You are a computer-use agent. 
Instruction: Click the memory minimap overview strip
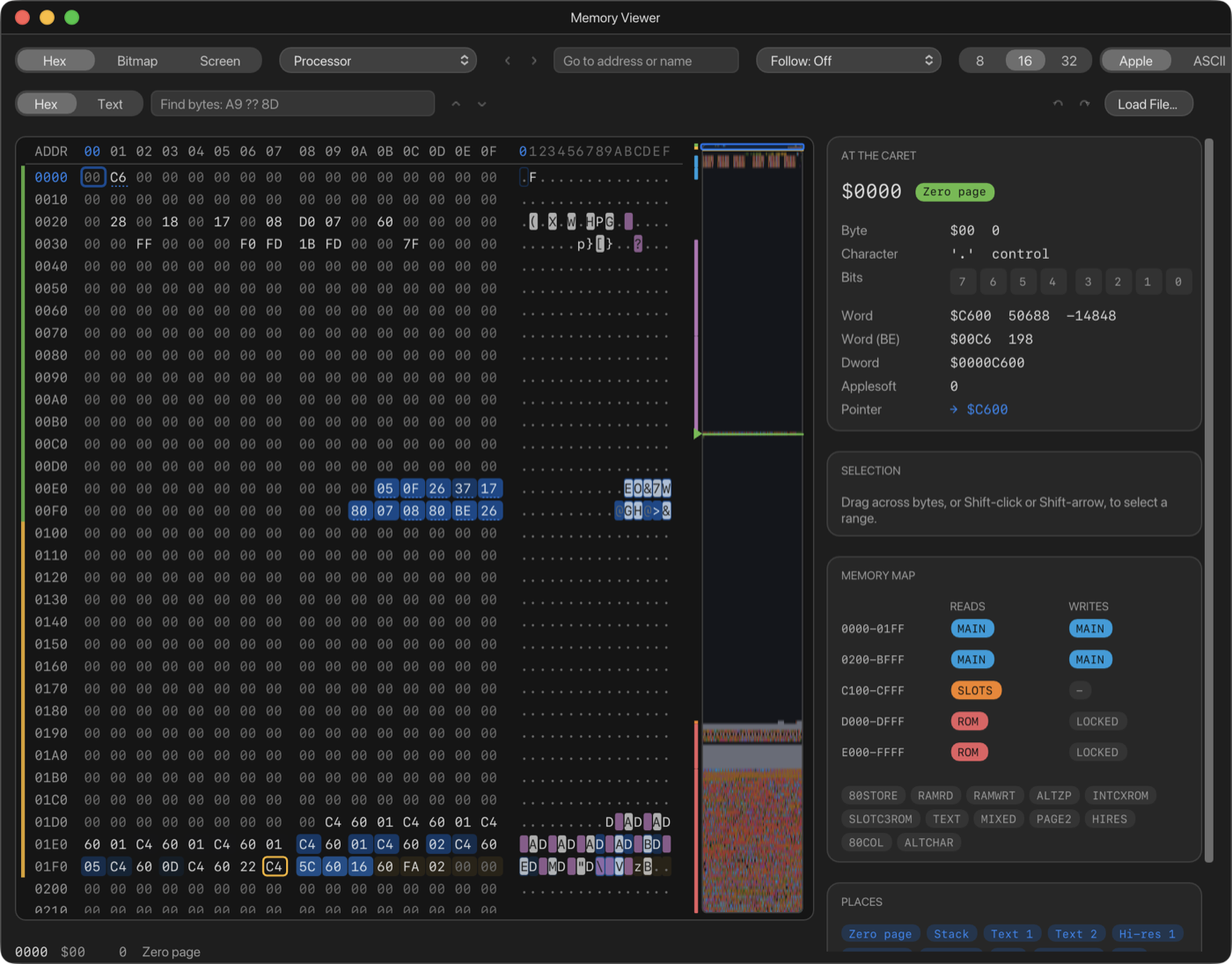[x=752, y=528]
